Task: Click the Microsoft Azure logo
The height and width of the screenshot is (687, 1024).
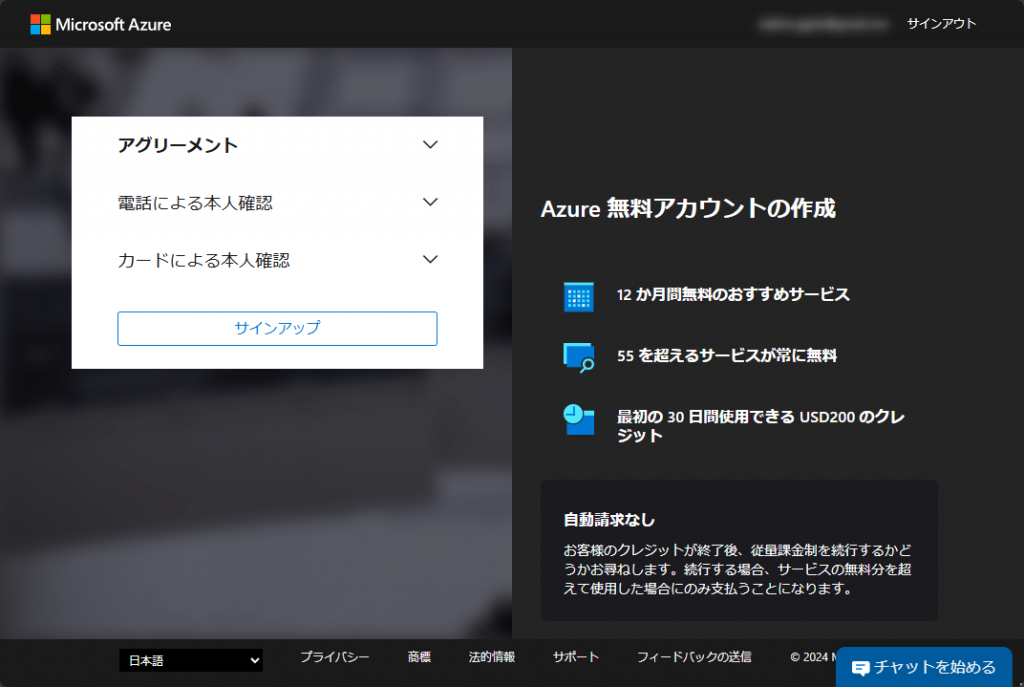Action: point(101,24)
